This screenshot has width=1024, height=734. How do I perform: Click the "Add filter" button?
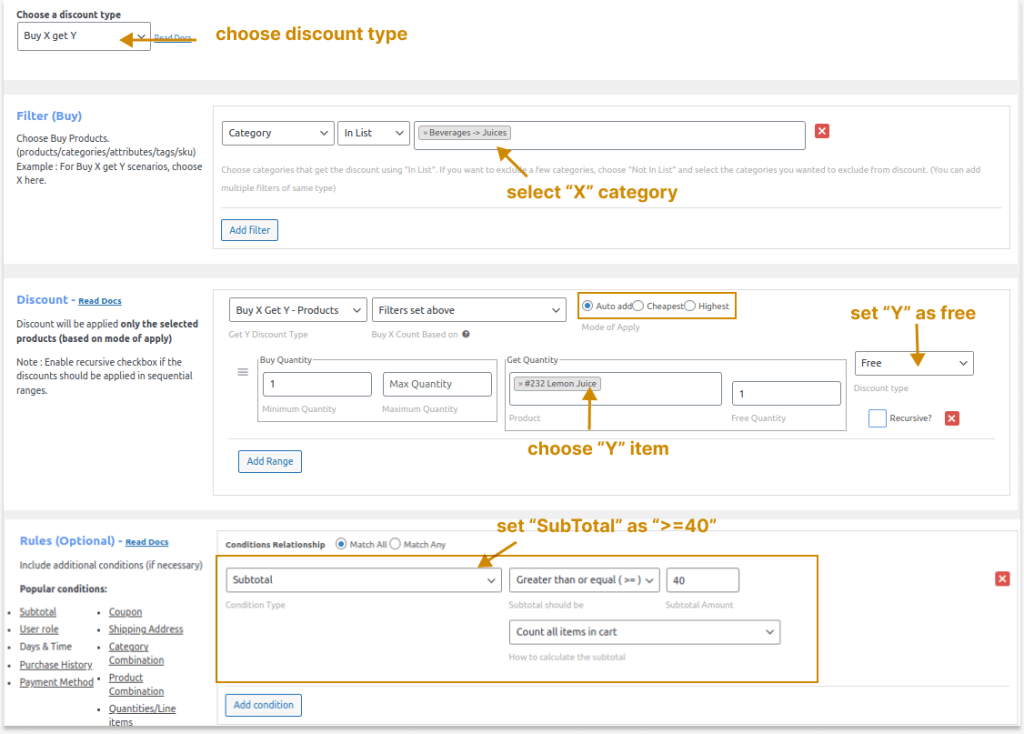[x=248, y=230]
